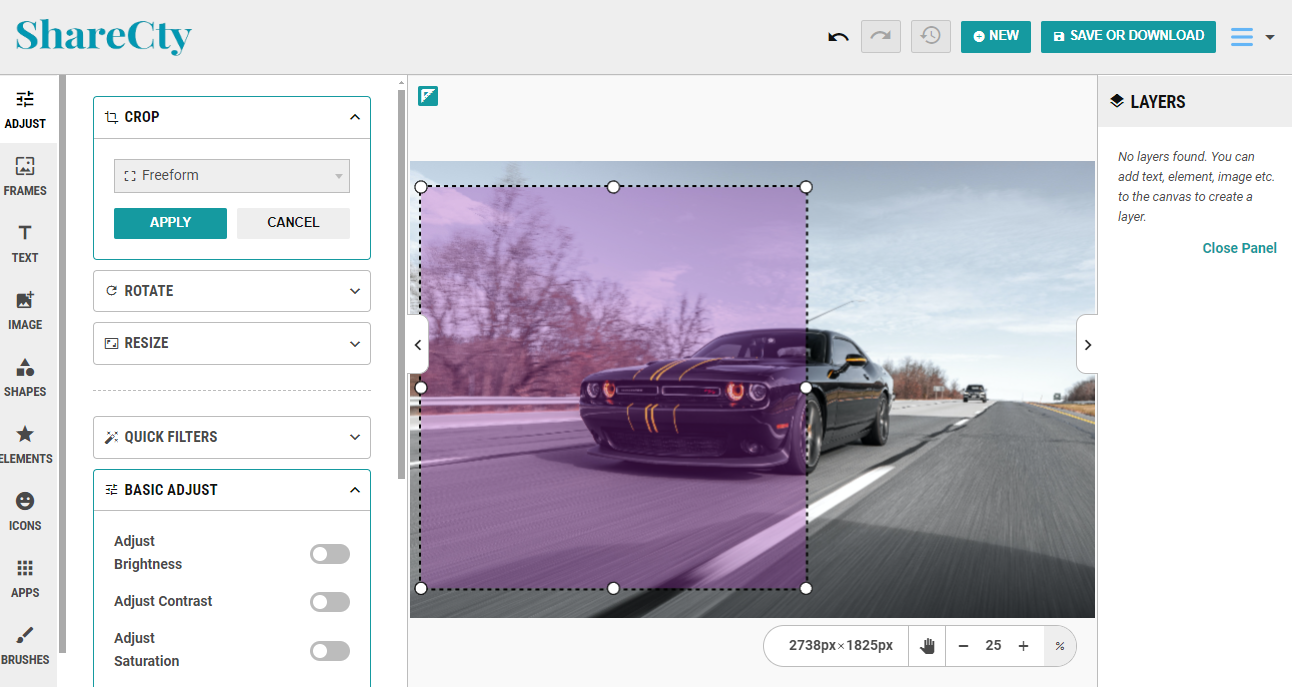Viewport: 1292px width, 687px height.
Task: Apply the current crop
Action: 170,223
